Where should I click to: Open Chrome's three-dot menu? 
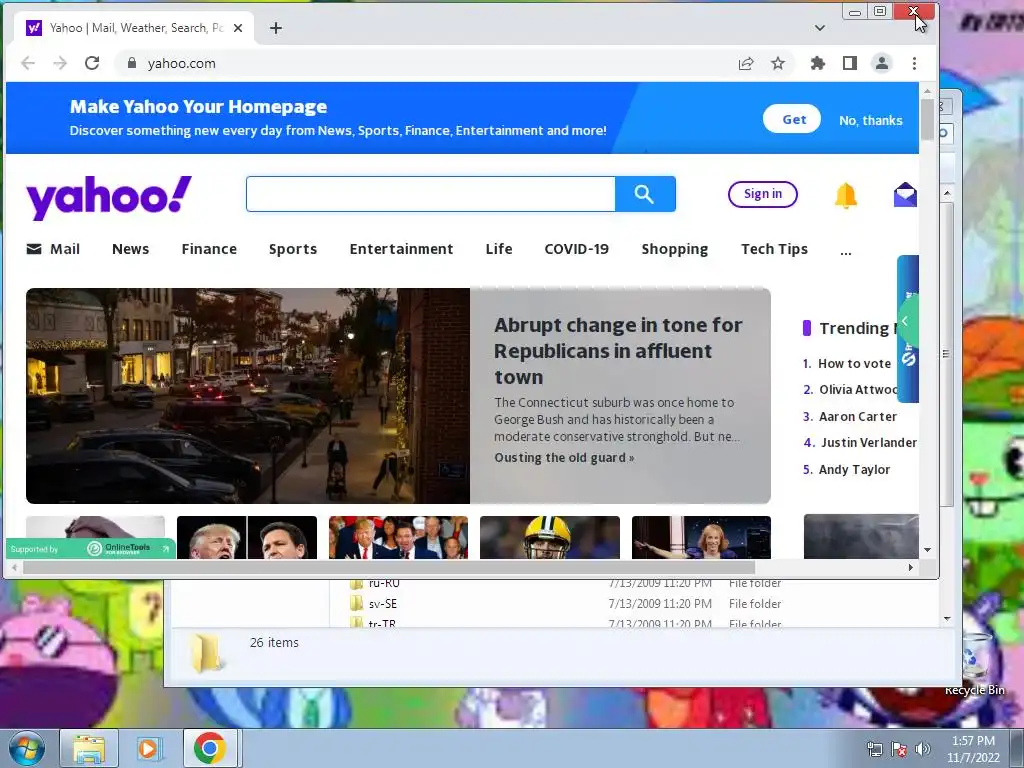[914, 63]
